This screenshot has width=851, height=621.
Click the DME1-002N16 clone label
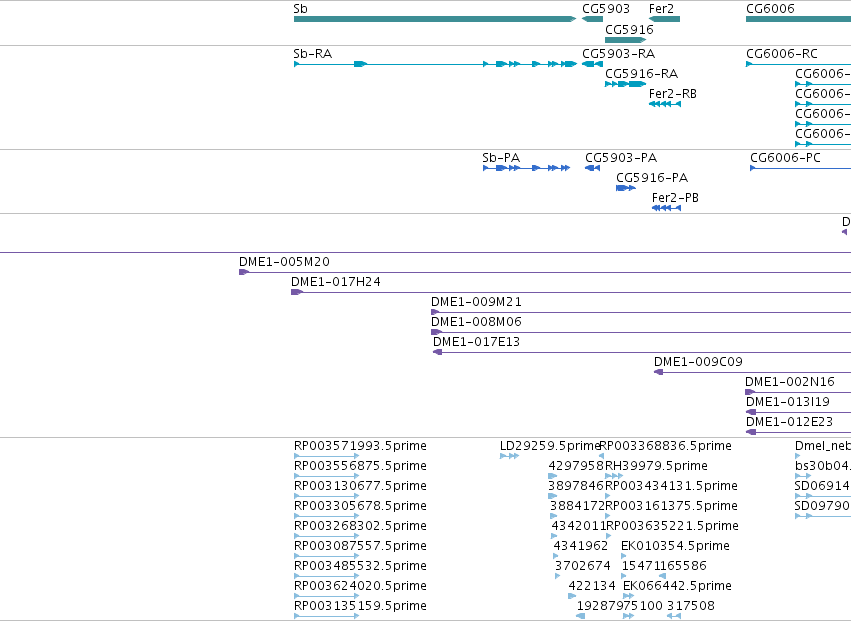(x=790, y=382)
